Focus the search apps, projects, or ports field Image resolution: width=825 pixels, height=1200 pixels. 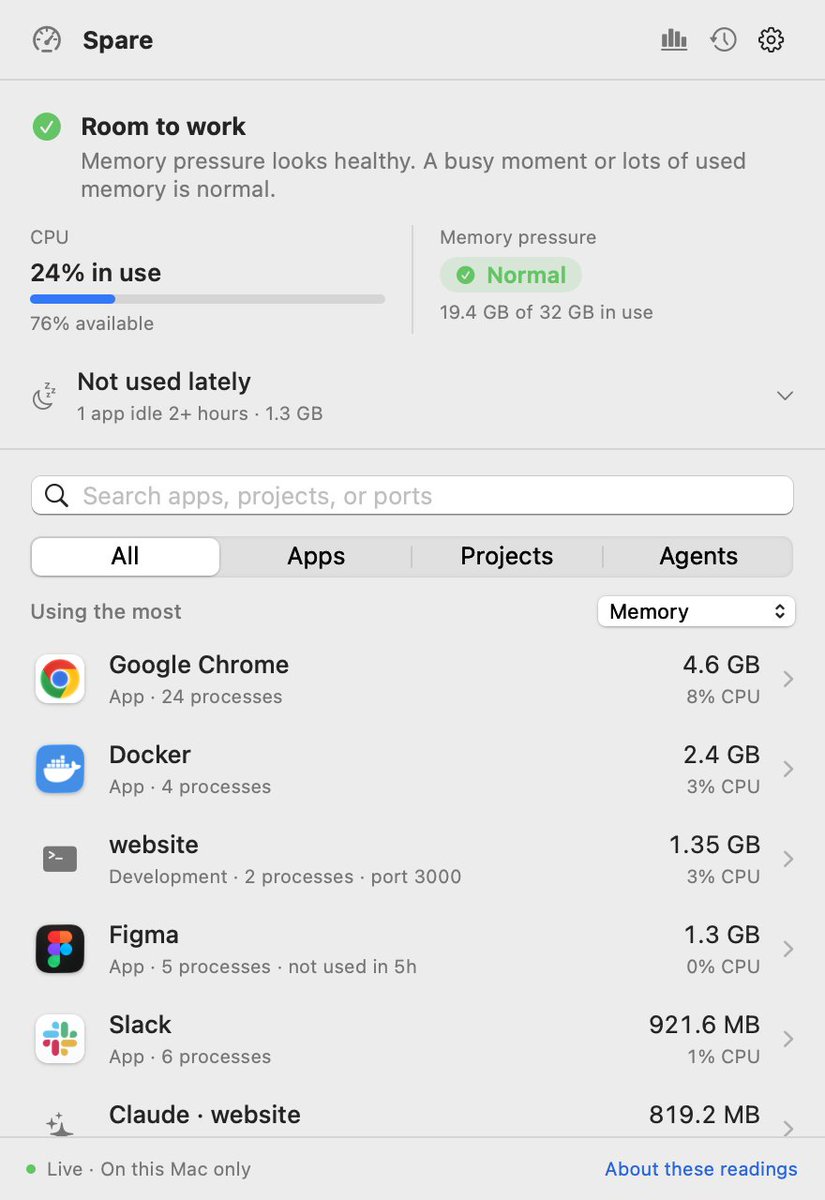tap(412, 496)
